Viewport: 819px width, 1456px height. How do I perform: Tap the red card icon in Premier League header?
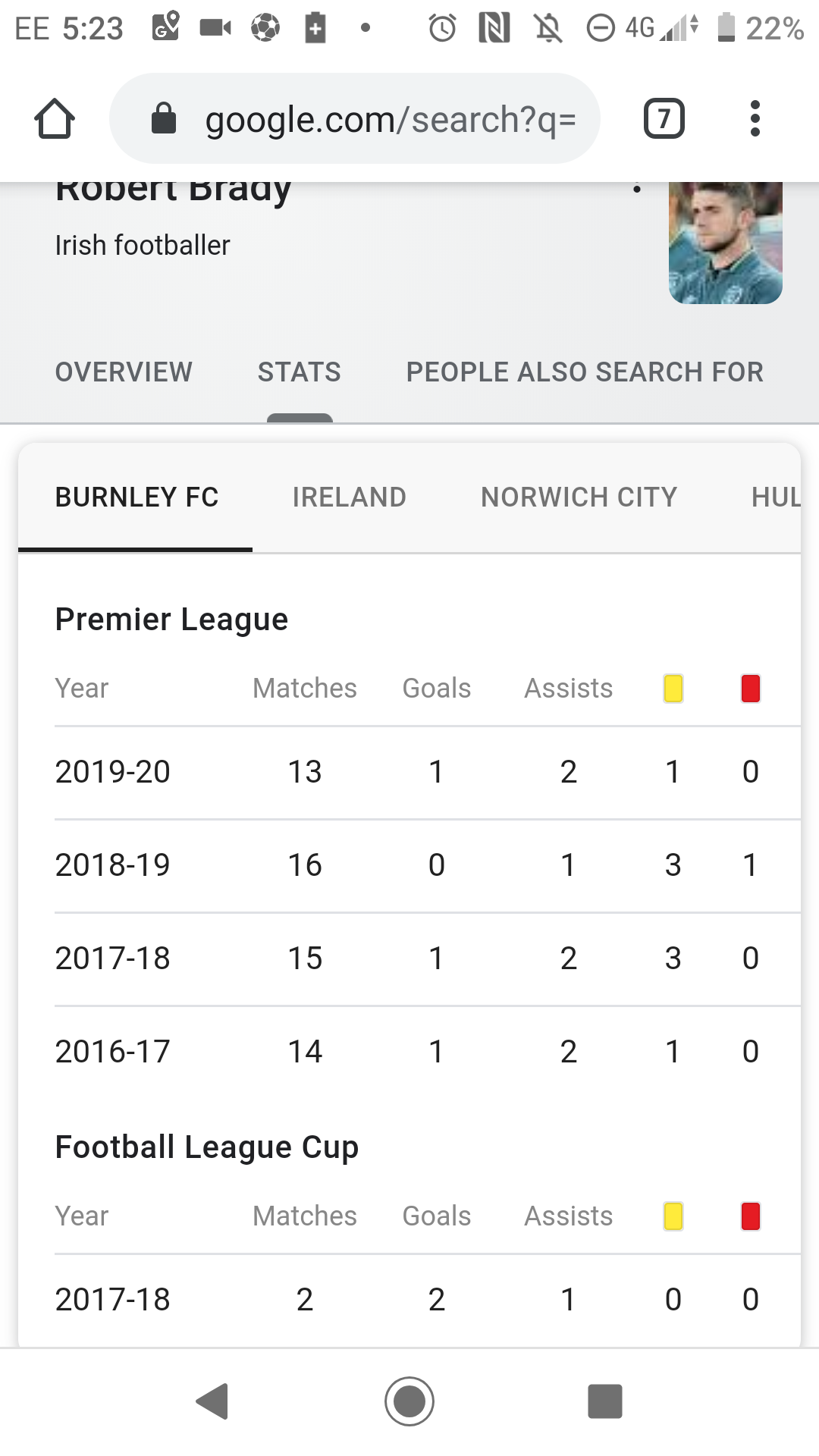[751, 689]
